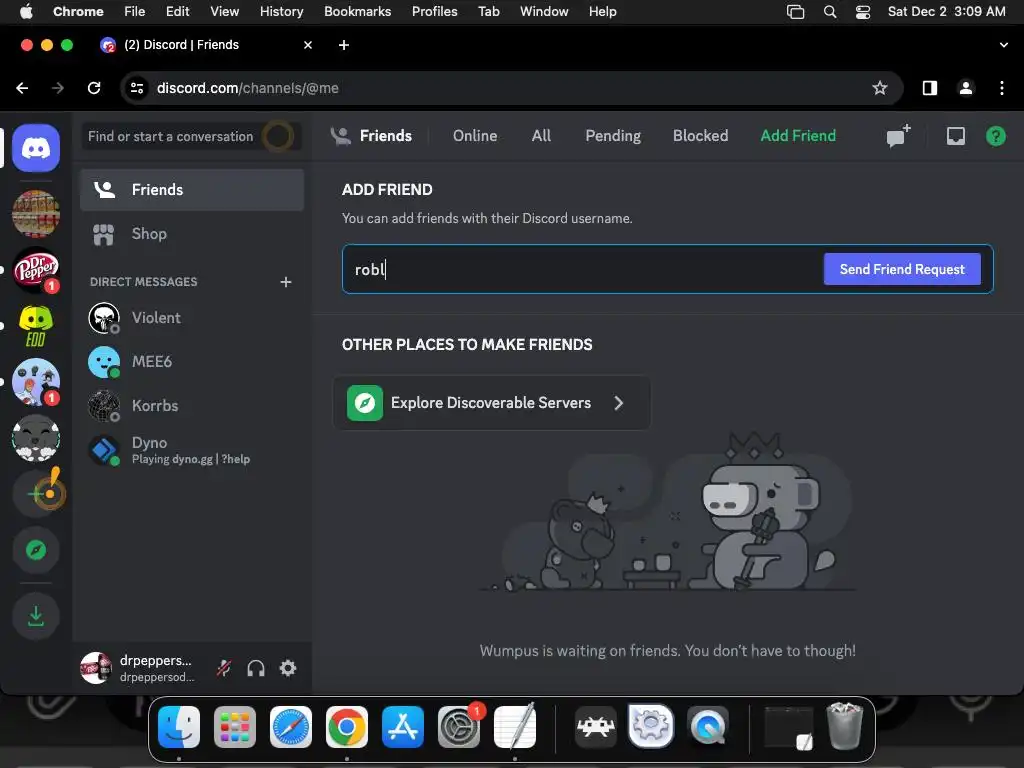Open the gray cat face server icon
Screen dimensions: 1024x768
pyautogui.click(x=36, y=438)
